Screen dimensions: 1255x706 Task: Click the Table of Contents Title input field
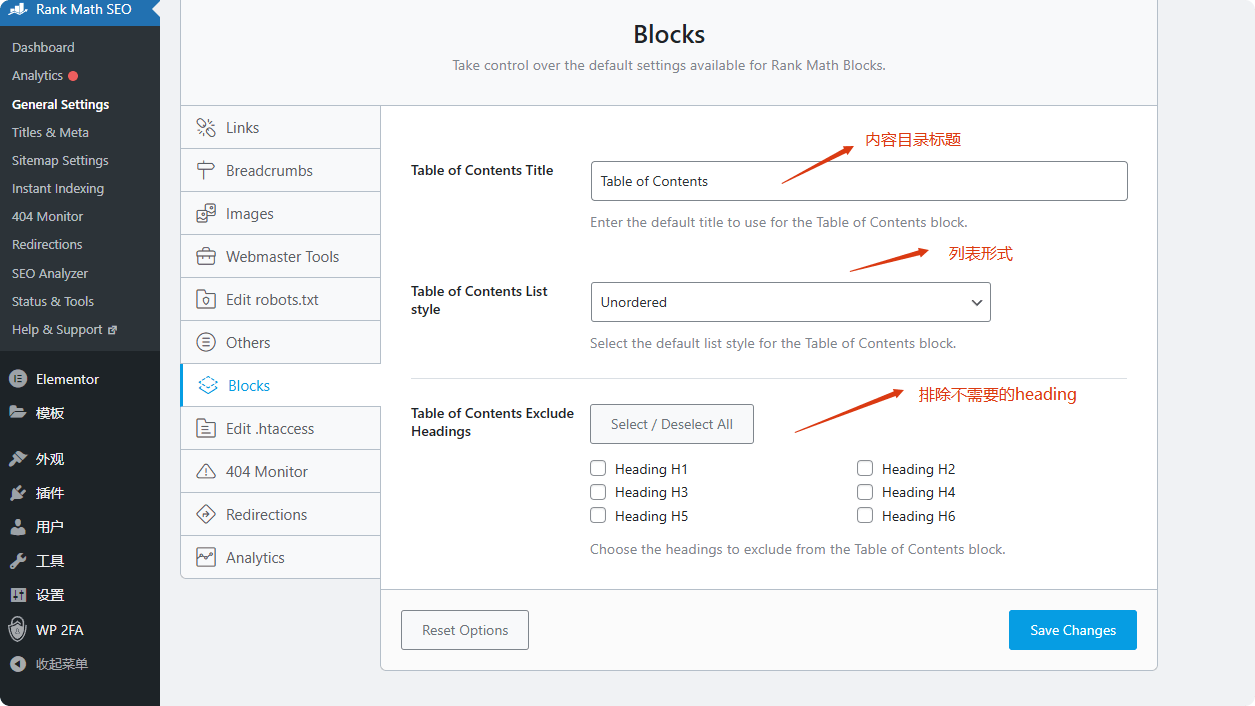(x=859, y=181)
